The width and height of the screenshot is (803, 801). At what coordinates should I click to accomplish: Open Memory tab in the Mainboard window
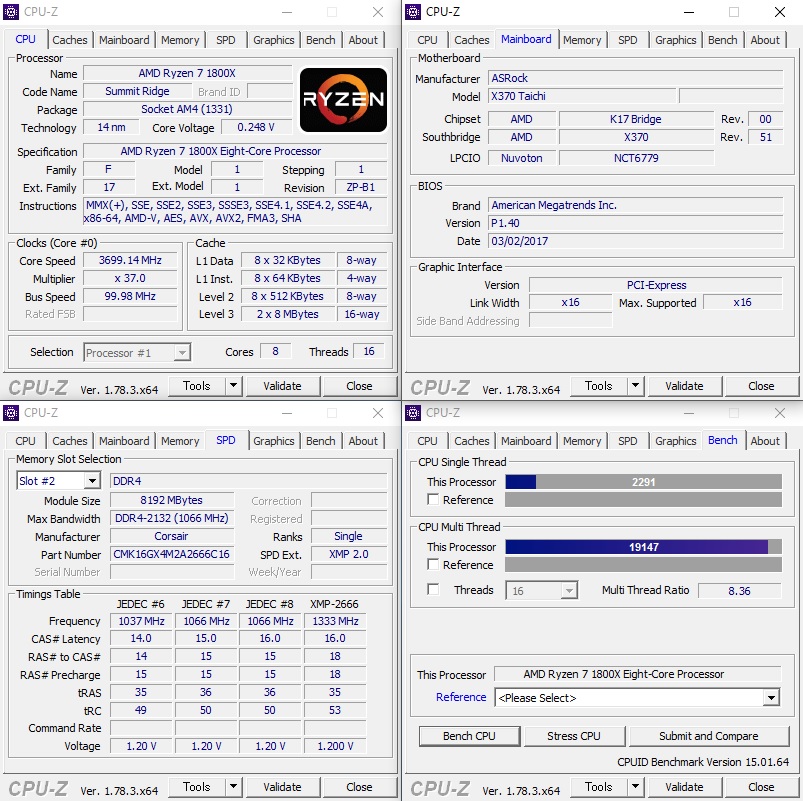pyautogui.click(x=582, y=40)
